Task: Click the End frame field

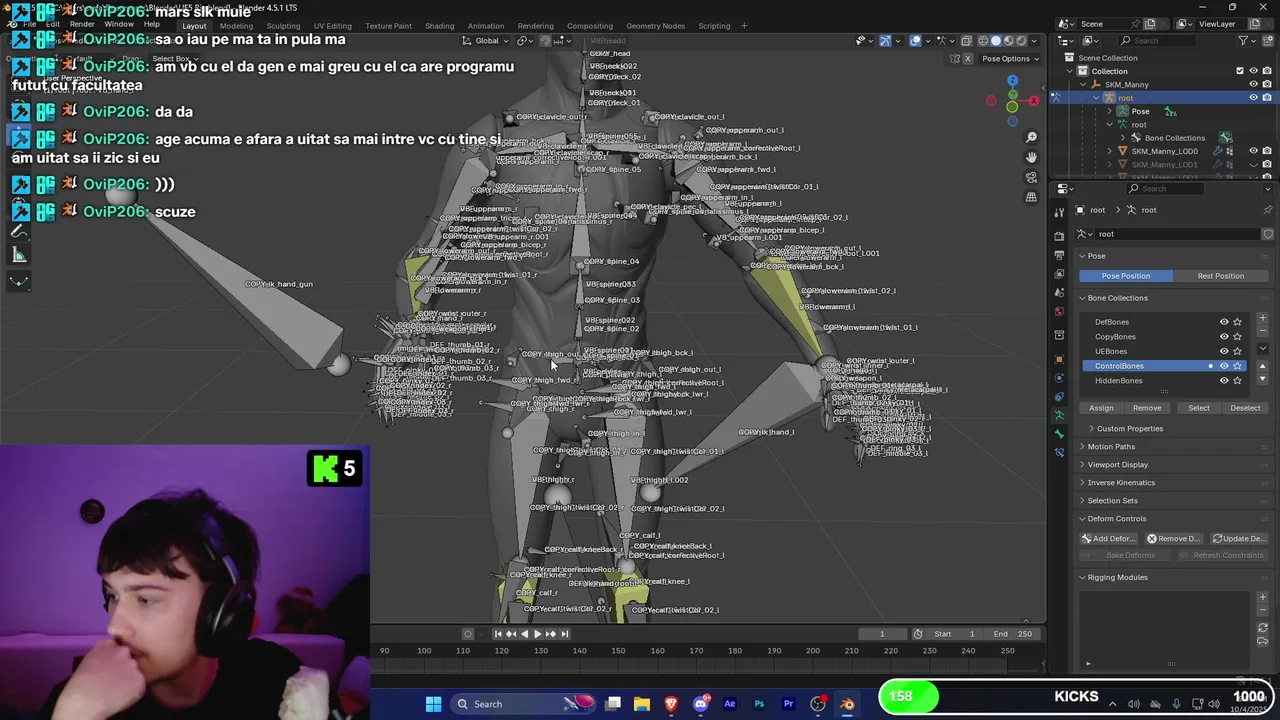Action: click(x=1013, y=634)
